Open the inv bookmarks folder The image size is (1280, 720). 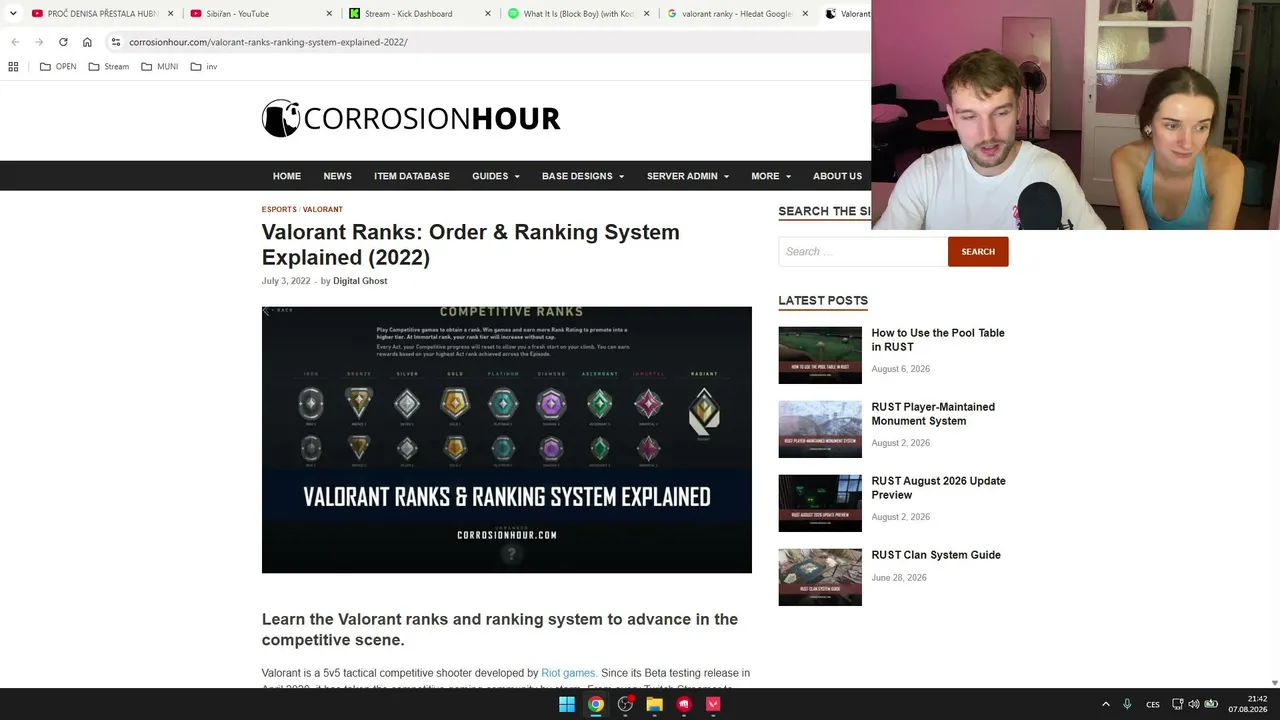[204, 67]
